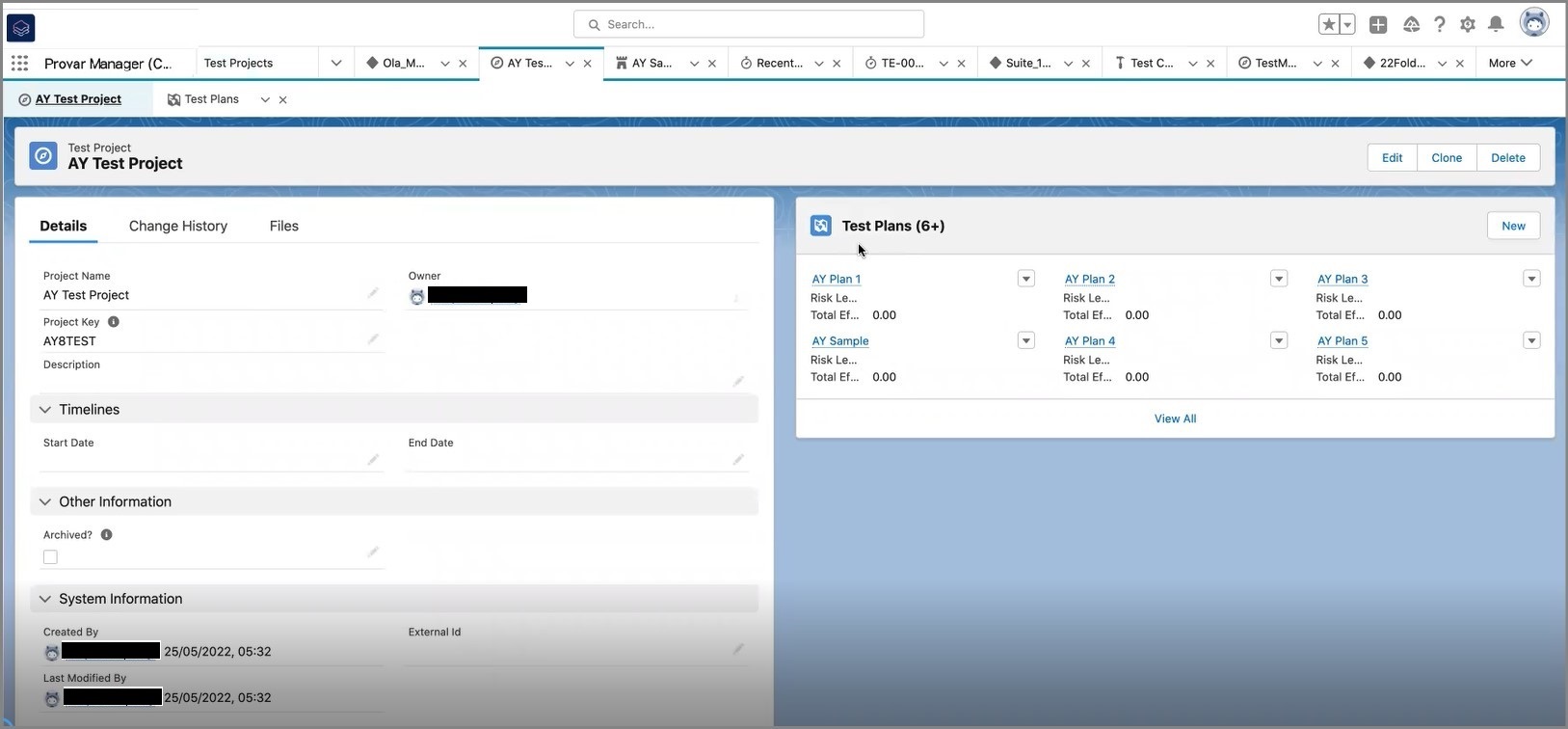Toggle the Archived? checkbox
1568x729 pixels.
click(50, 557)
